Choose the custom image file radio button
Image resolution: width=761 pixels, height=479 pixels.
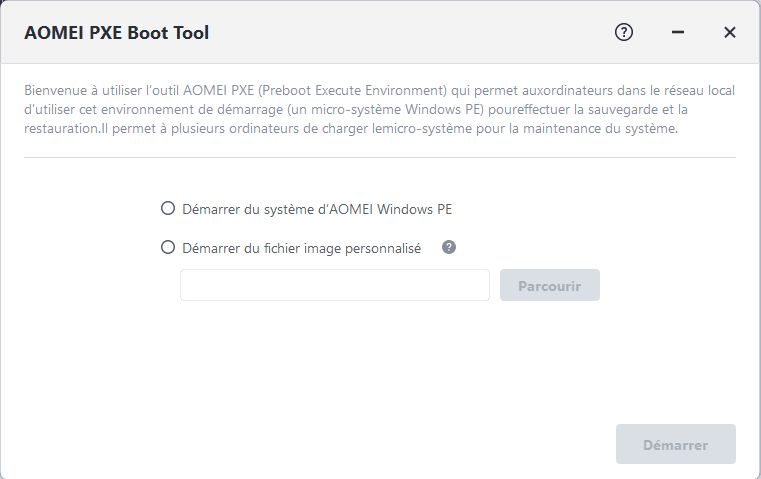point(168,247)
